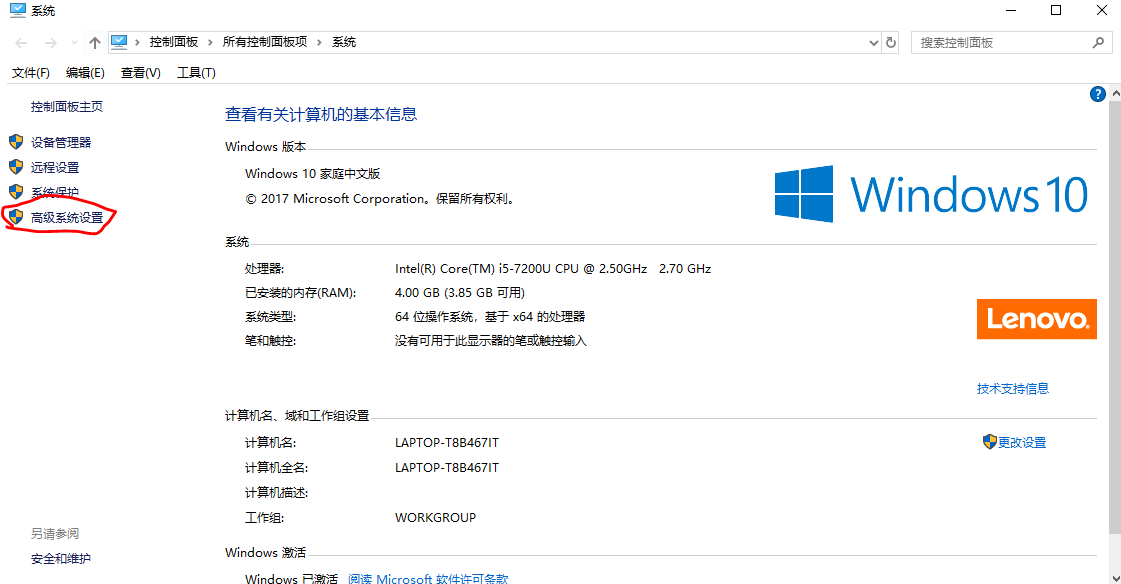The height and width of the screenshot is (584, 1121).
Task: Close the 系统 window
Action: coord(1102,11)
